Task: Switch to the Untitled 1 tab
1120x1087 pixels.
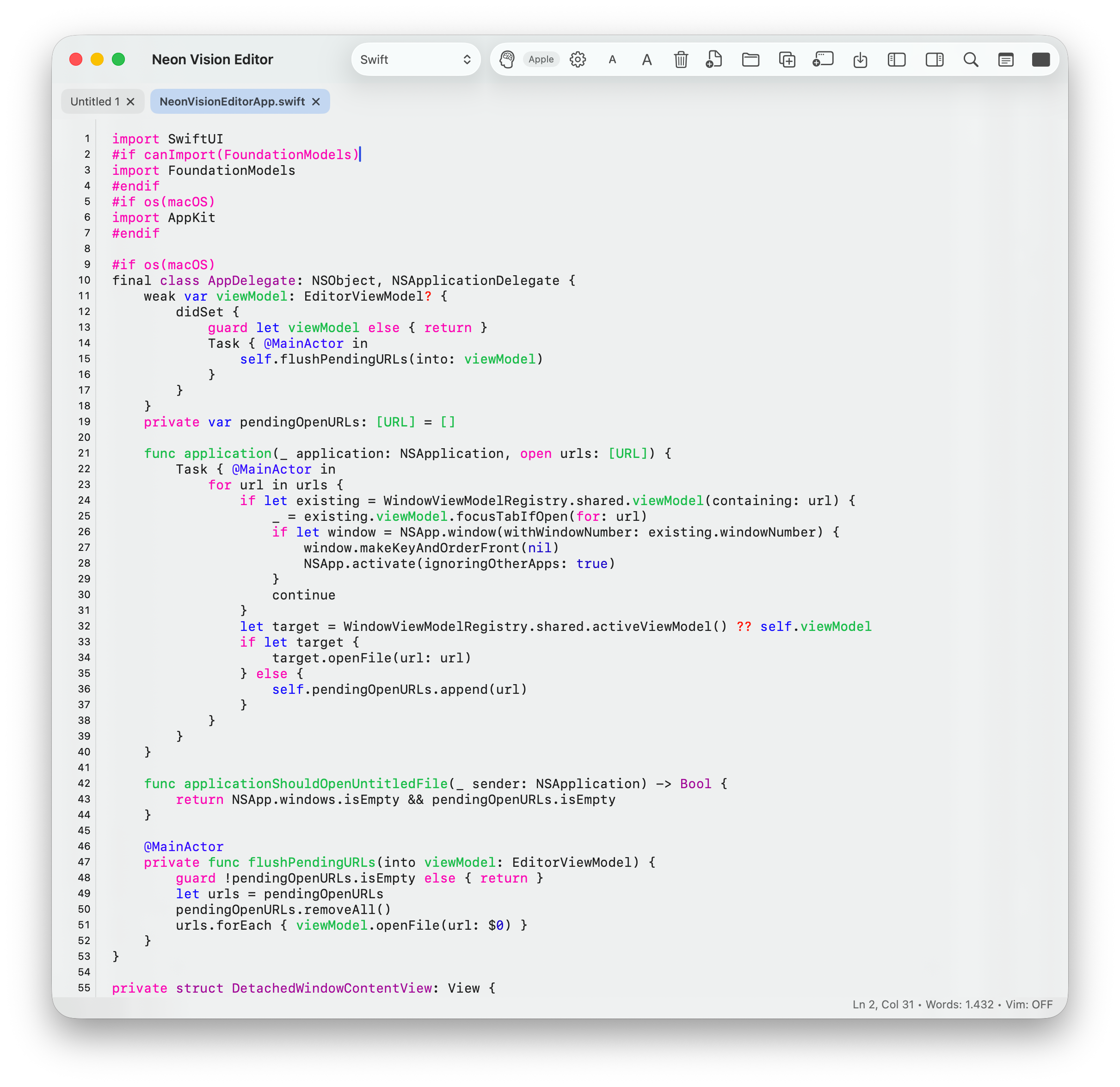Action: coord(95,101)
